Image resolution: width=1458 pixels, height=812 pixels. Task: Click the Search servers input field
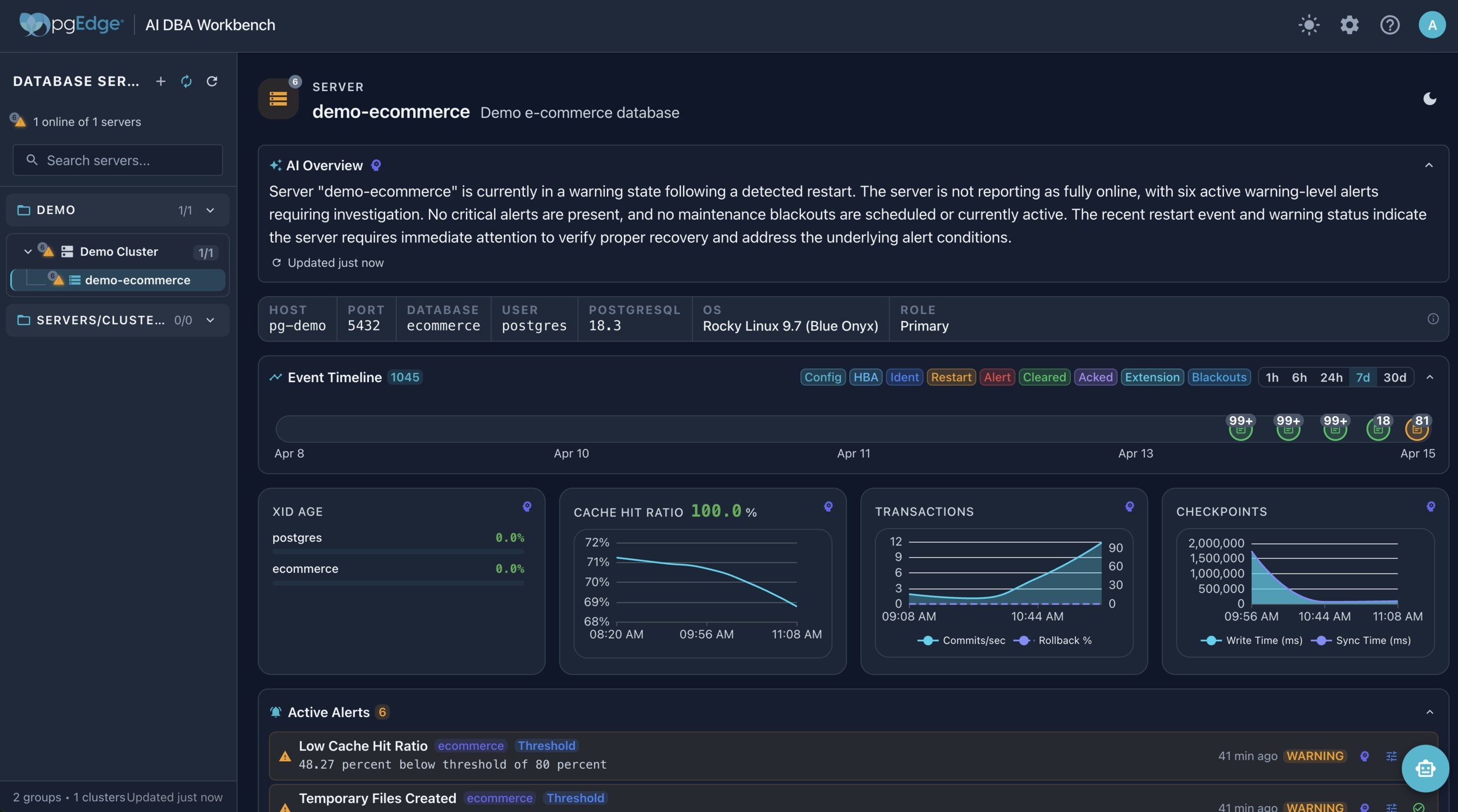pyautogui.click(x=118, y=160)
